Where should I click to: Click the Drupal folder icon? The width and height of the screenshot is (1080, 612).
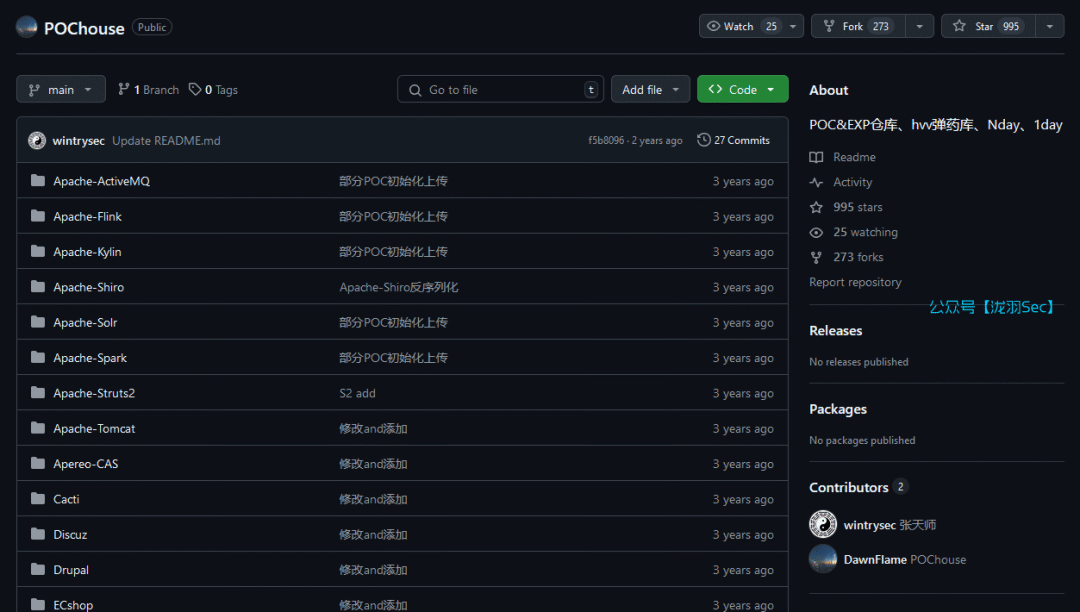[x=38, y=569]
